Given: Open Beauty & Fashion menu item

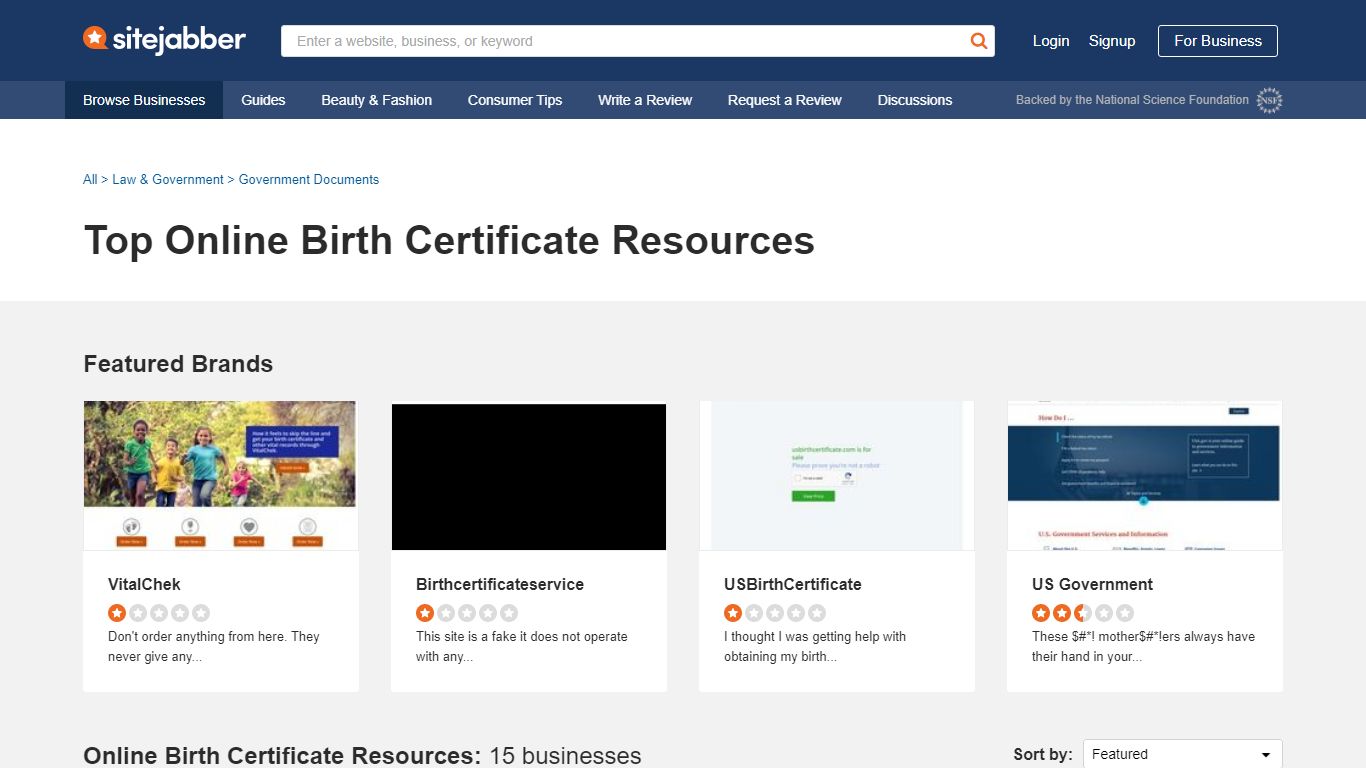Looking at the screenshot, I should (377, 100).
